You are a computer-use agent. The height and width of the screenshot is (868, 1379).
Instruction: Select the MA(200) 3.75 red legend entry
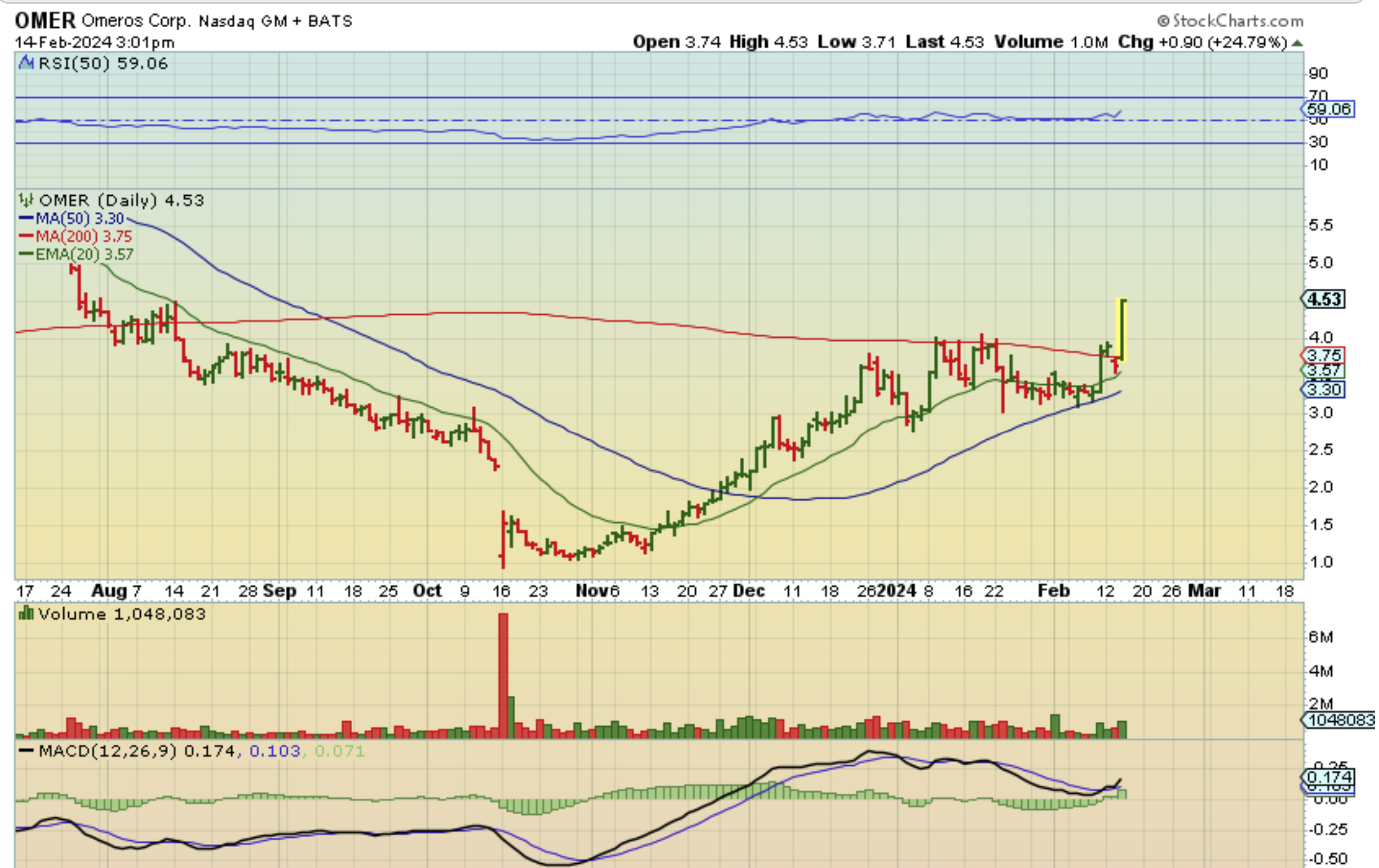(x=76, y=236)
